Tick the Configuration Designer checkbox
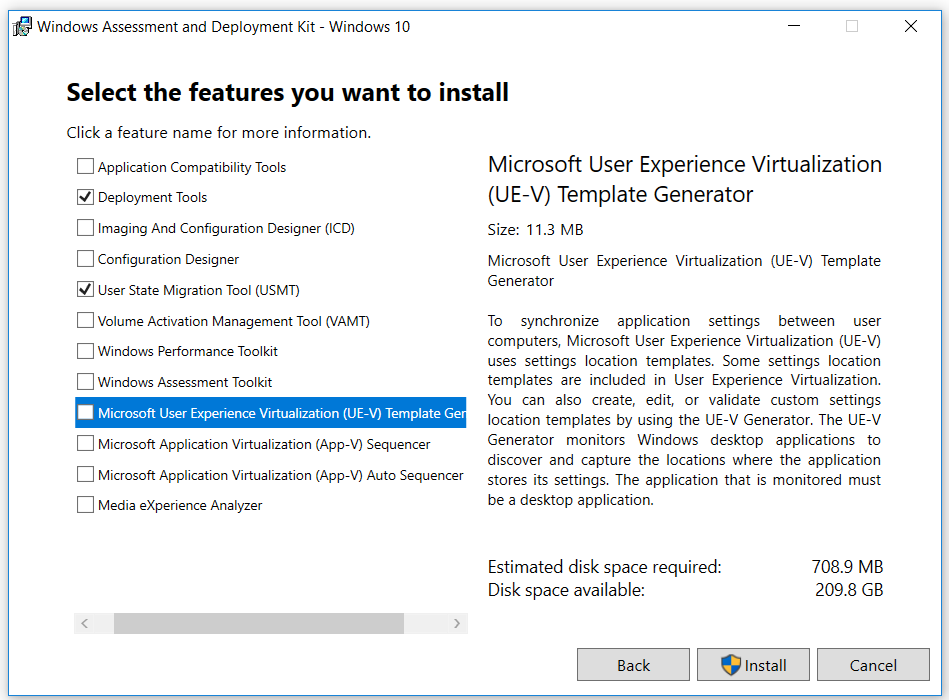949x700 pixels. tap(85, 259)
